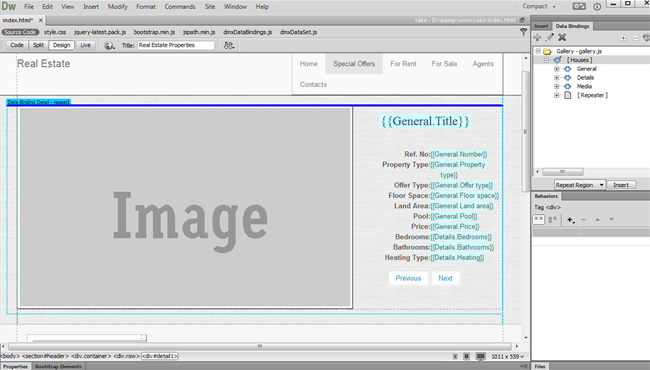This screenshot has width=650, height=370.
Task: Click the expand all icon in Data Bindings
Action: [623, 38]
